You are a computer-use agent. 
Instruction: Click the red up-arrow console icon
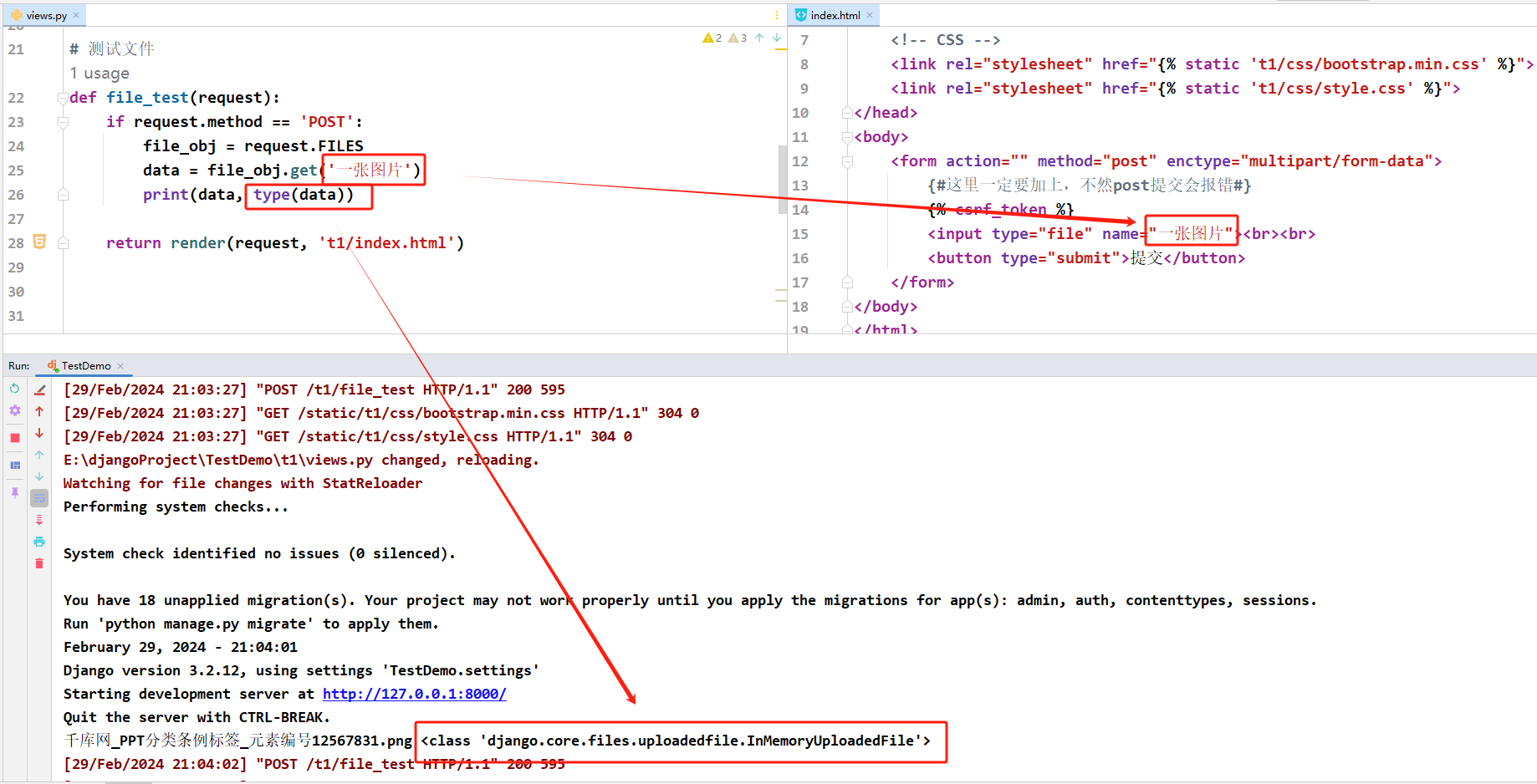point(39,411)
